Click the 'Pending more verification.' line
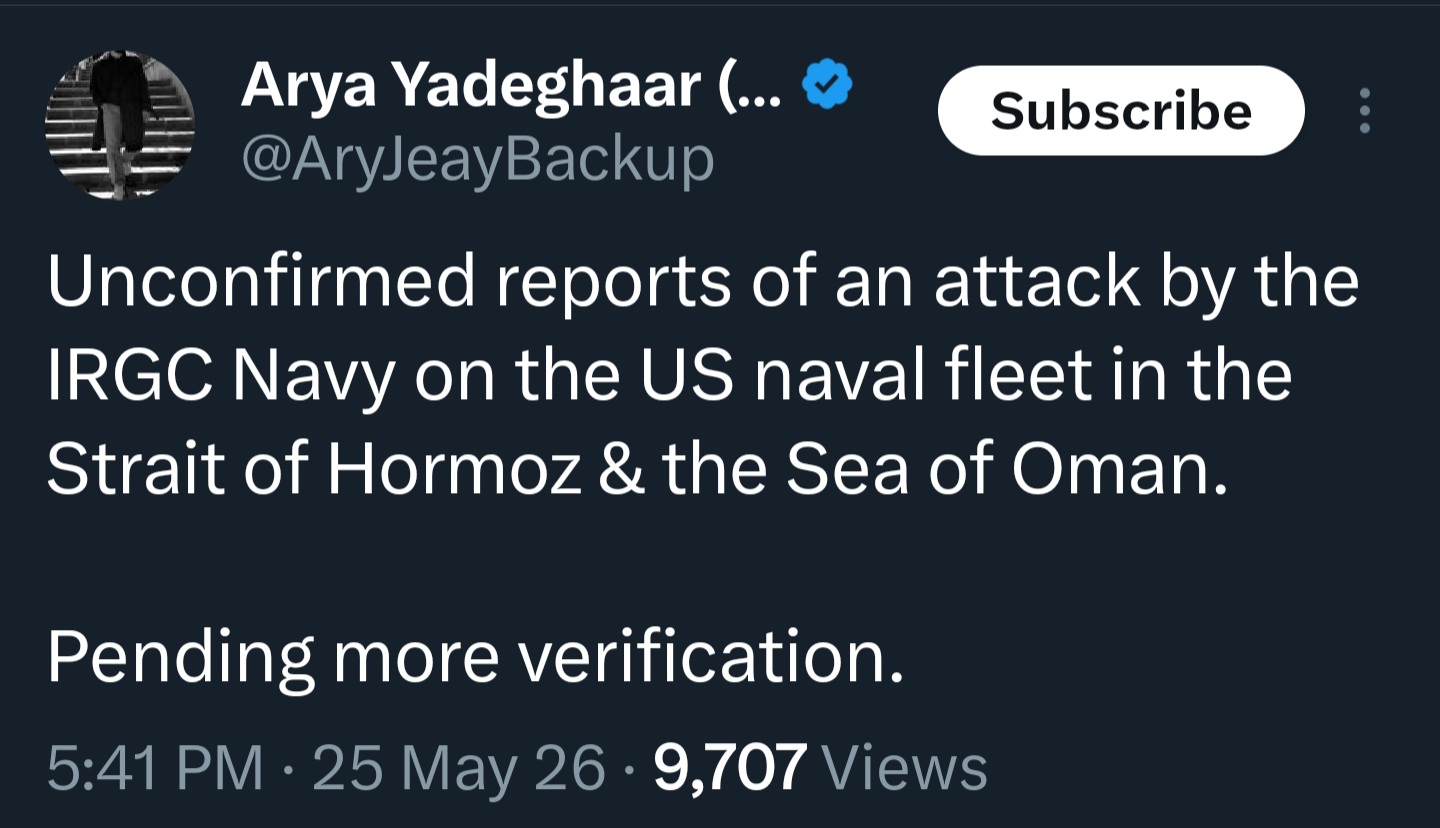 [x=475, y=656]
